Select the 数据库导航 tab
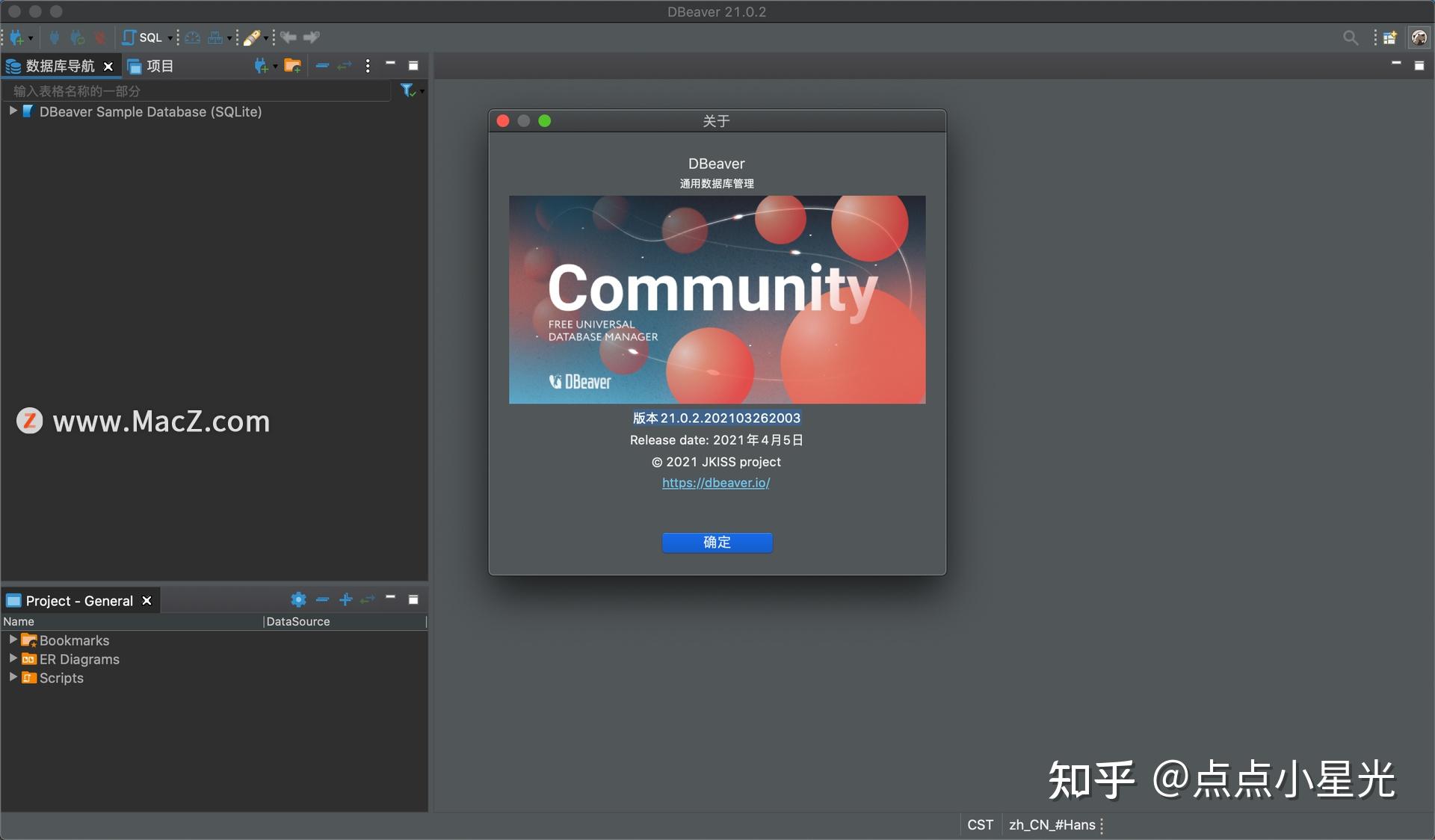 (60, 66)
